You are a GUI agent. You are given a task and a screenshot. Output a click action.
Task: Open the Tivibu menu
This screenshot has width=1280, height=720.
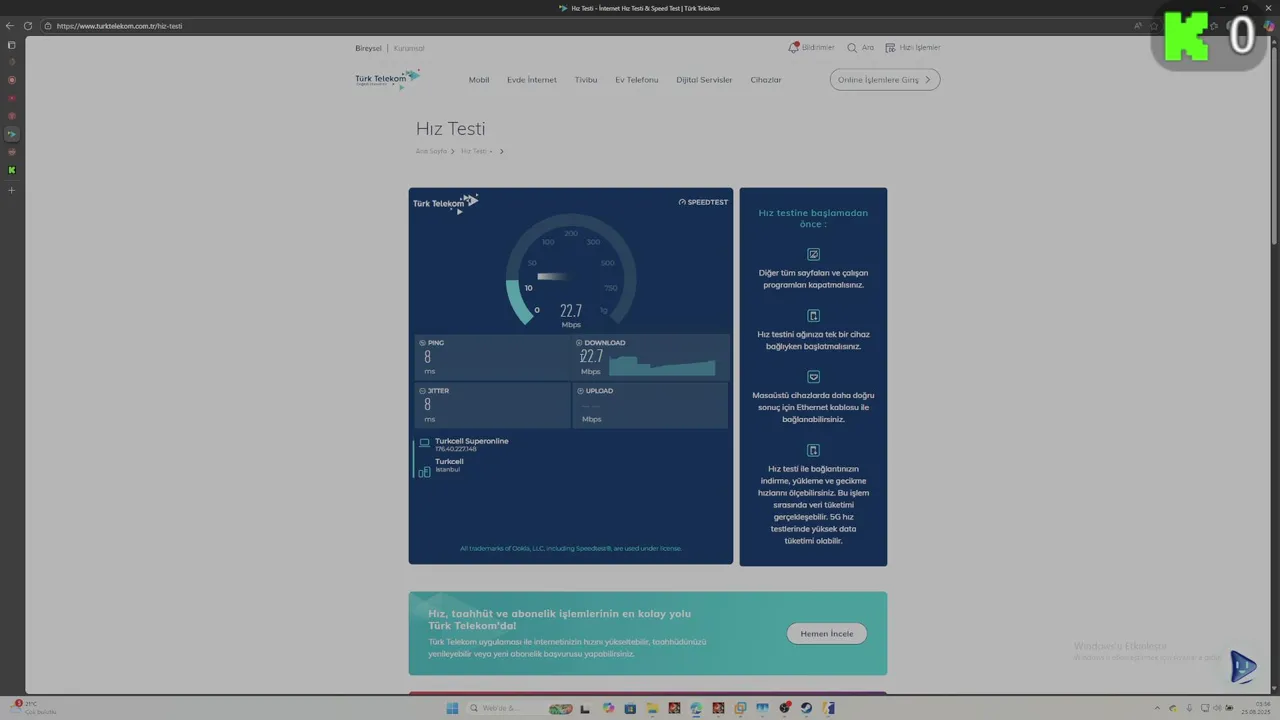point(586,80)
